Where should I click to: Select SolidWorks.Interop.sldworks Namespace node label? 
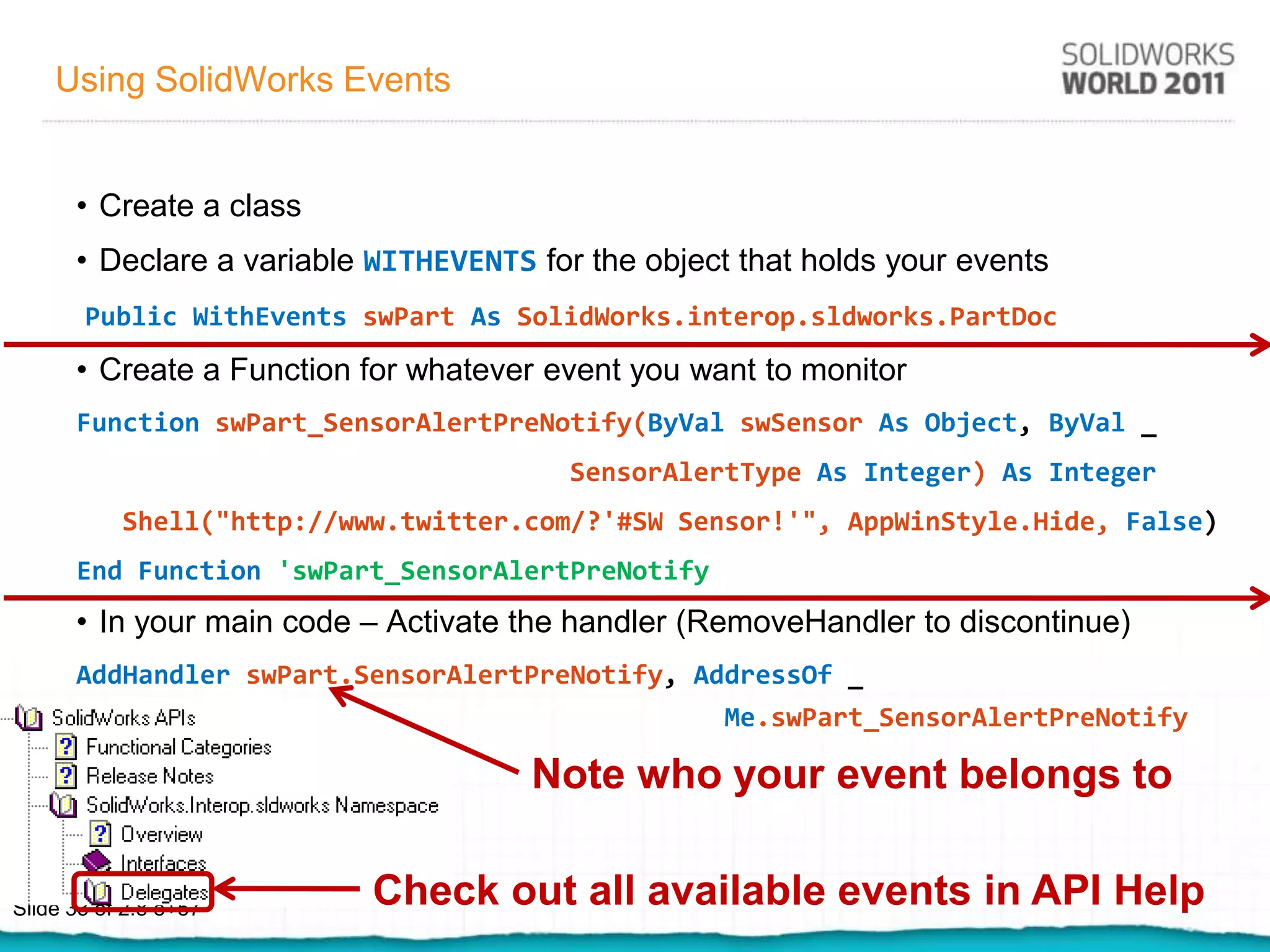pos(262,805)
